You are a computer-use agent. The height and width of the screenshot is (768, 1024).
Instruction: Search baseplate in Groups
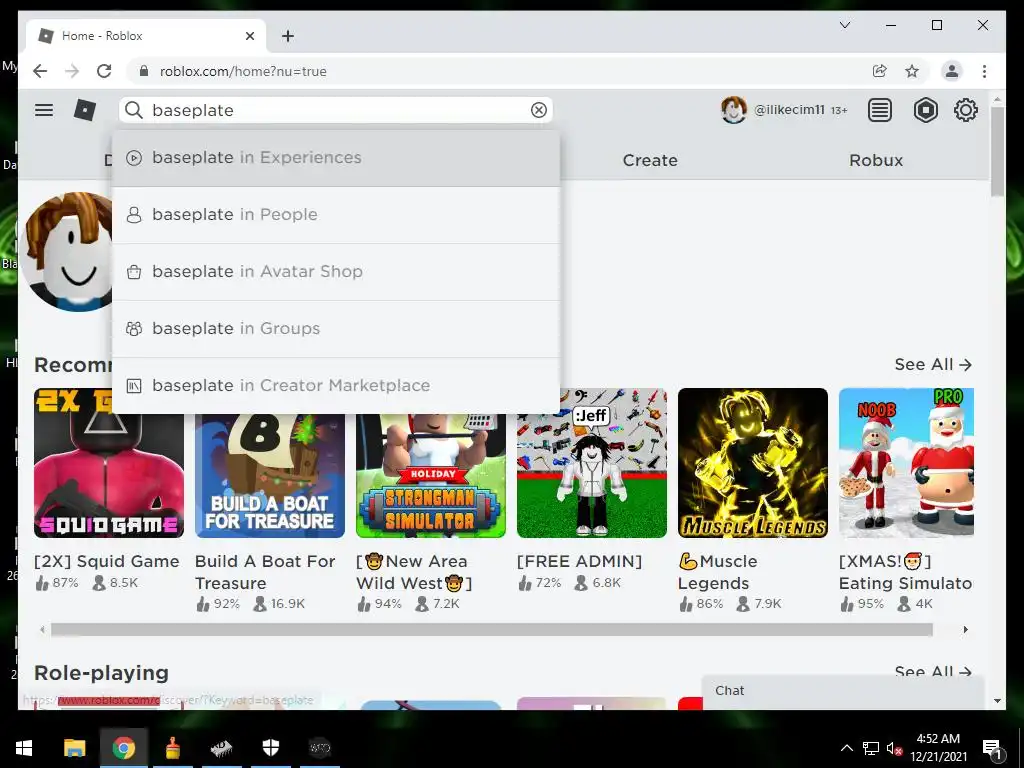(336, 328)
